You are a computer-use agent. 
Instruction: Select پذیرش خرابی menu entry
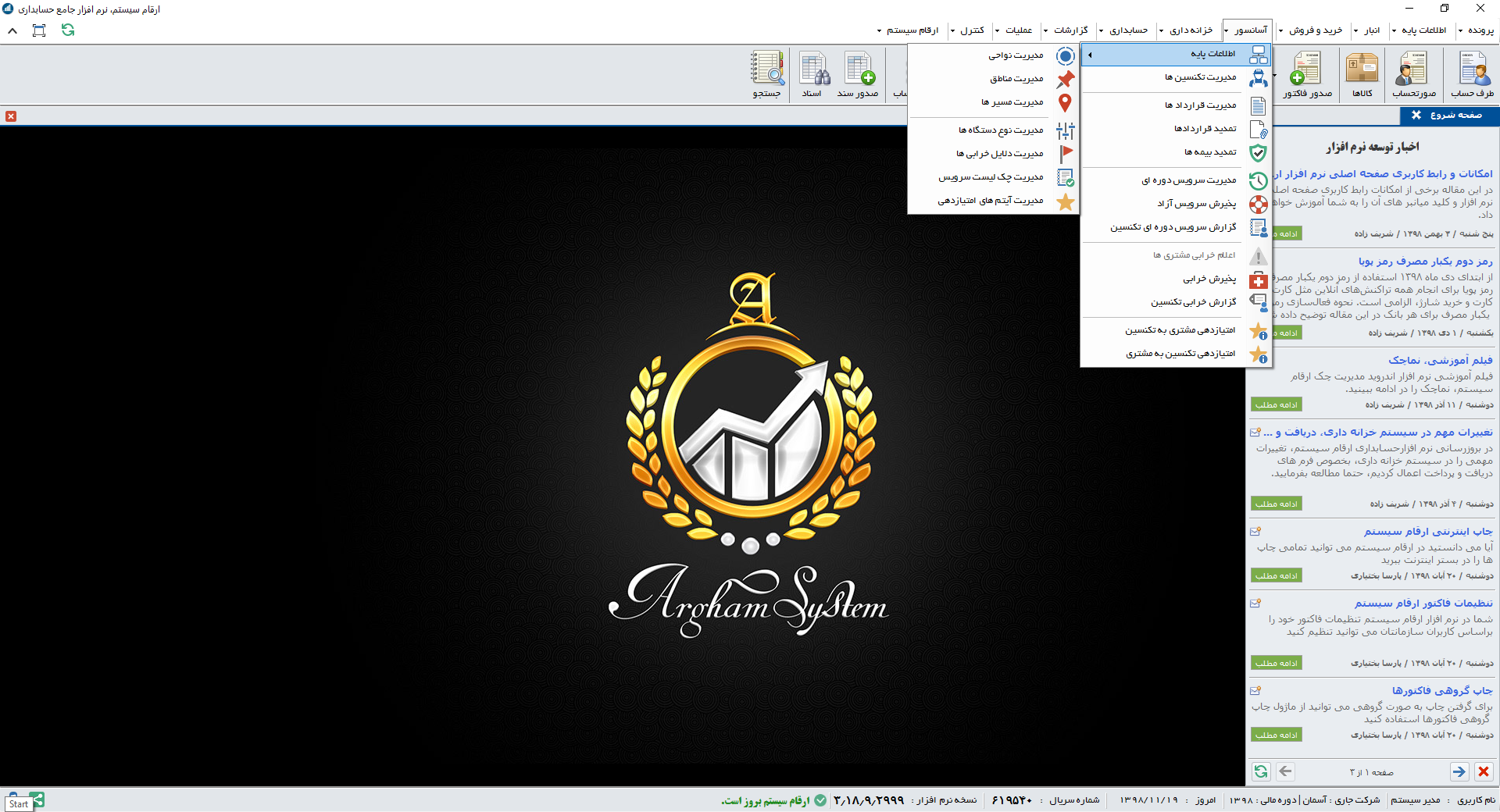[x=1176, y=279]
